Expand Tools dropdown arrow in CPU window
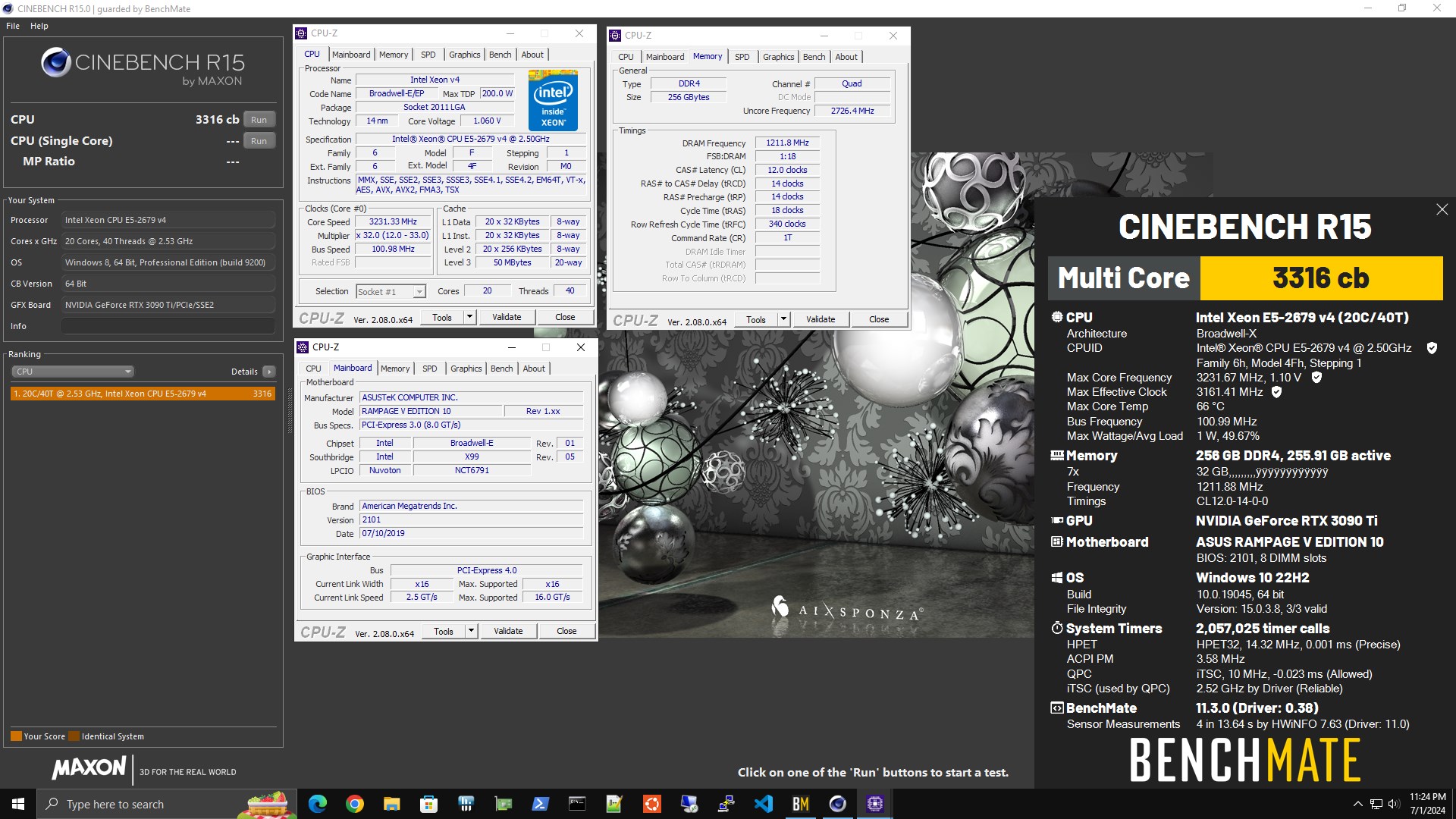The height and width of the screenshot is (819, 1456). (x=469, y=317)
